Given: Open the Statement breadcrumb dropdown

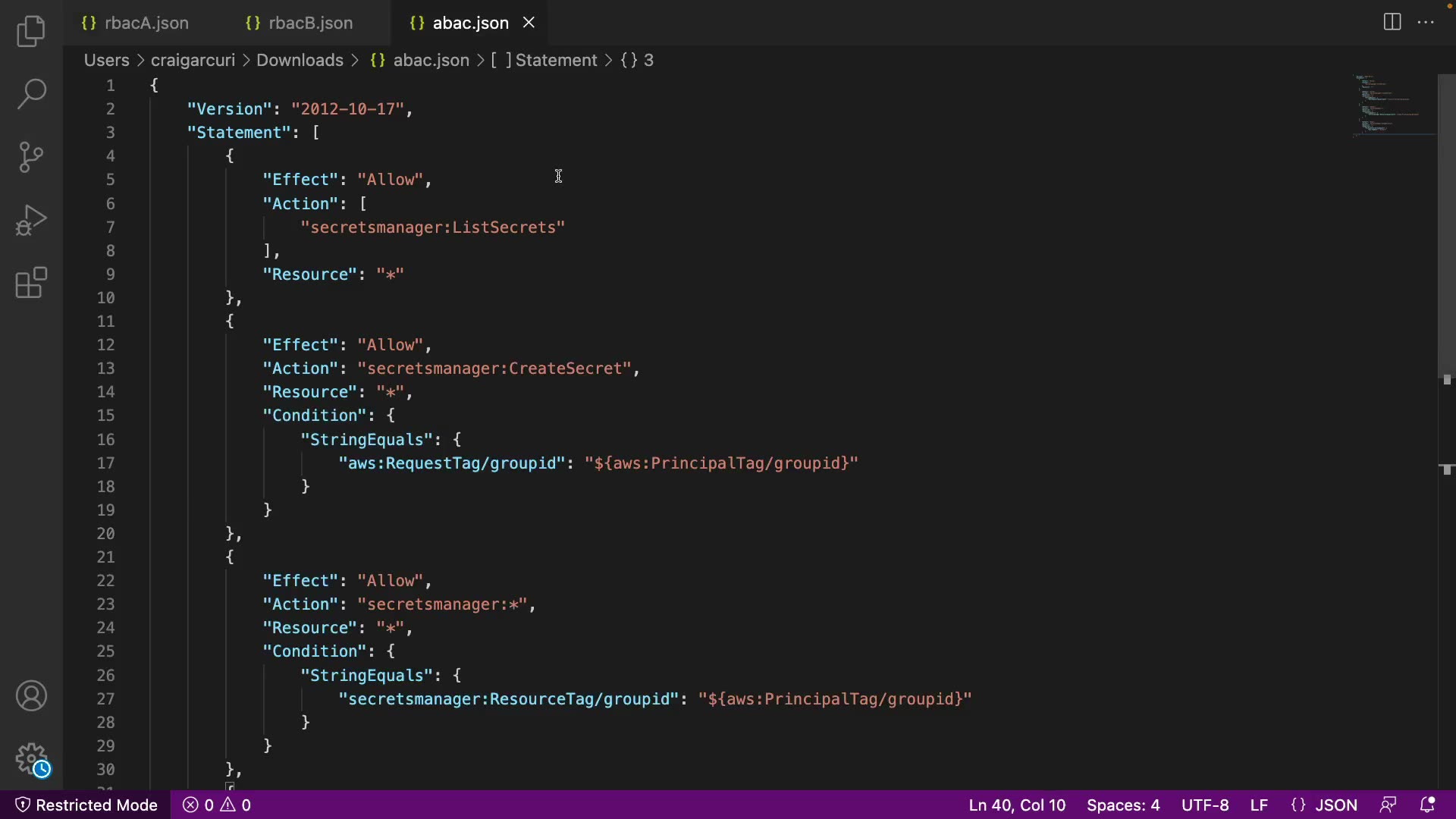Looking at the screenshot, I should (556, 60).
